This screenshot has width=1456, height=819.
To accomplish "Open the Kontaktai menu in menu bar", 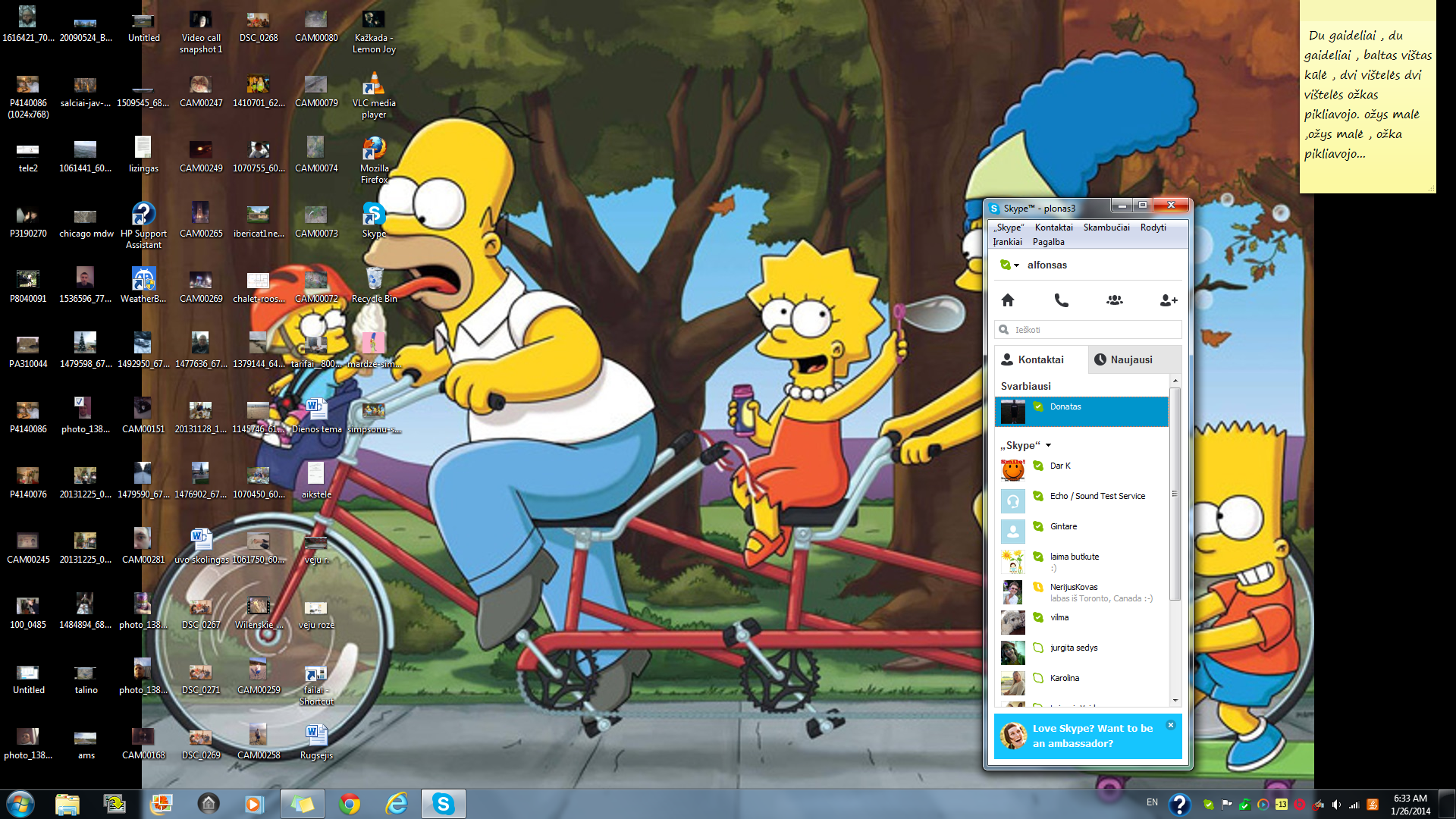I will (x=1053, y=227).
